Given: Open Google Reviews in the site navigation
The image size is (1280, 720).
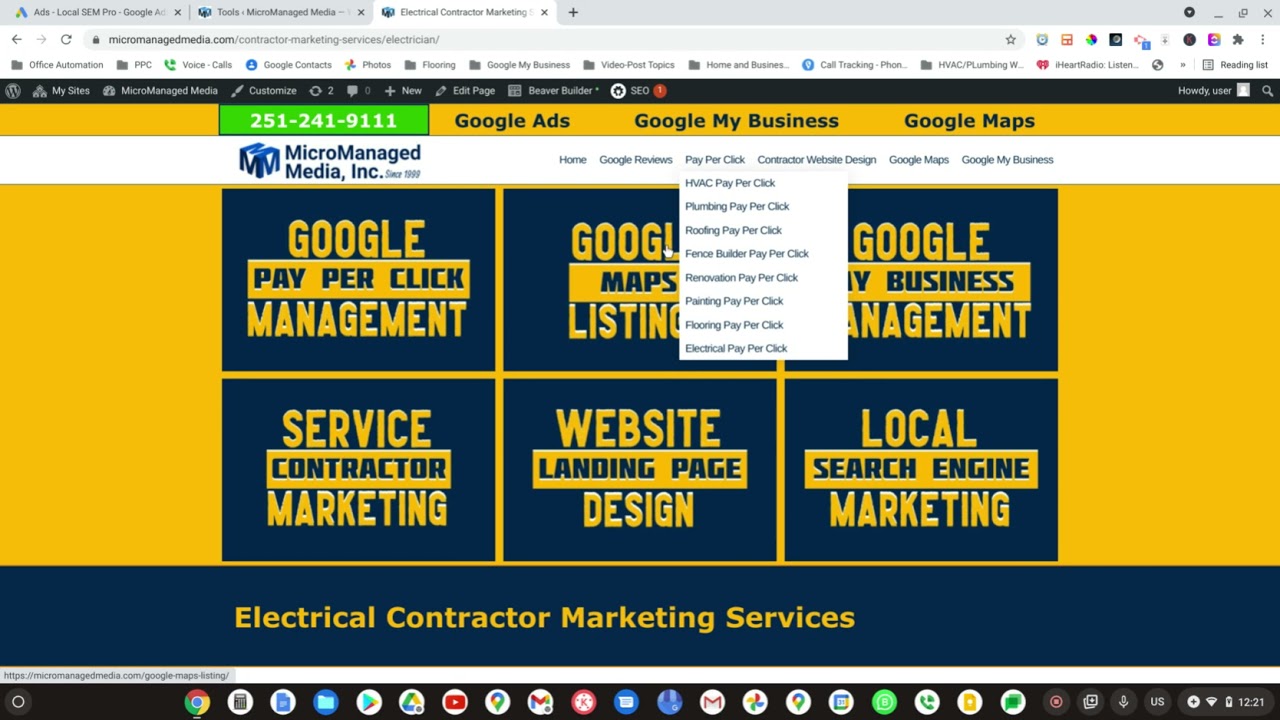Looking at the screenshot, I should point(635,160).
